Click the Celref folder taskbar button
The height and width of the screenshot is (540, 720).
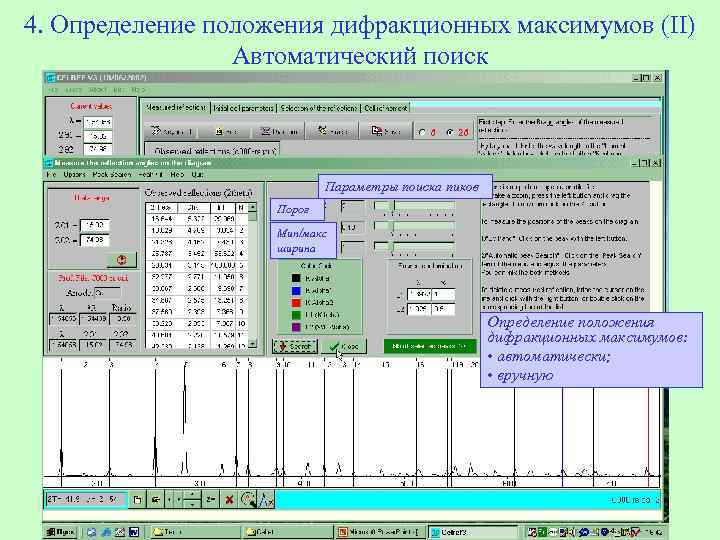pyautogui.click(x=288, y=532)
